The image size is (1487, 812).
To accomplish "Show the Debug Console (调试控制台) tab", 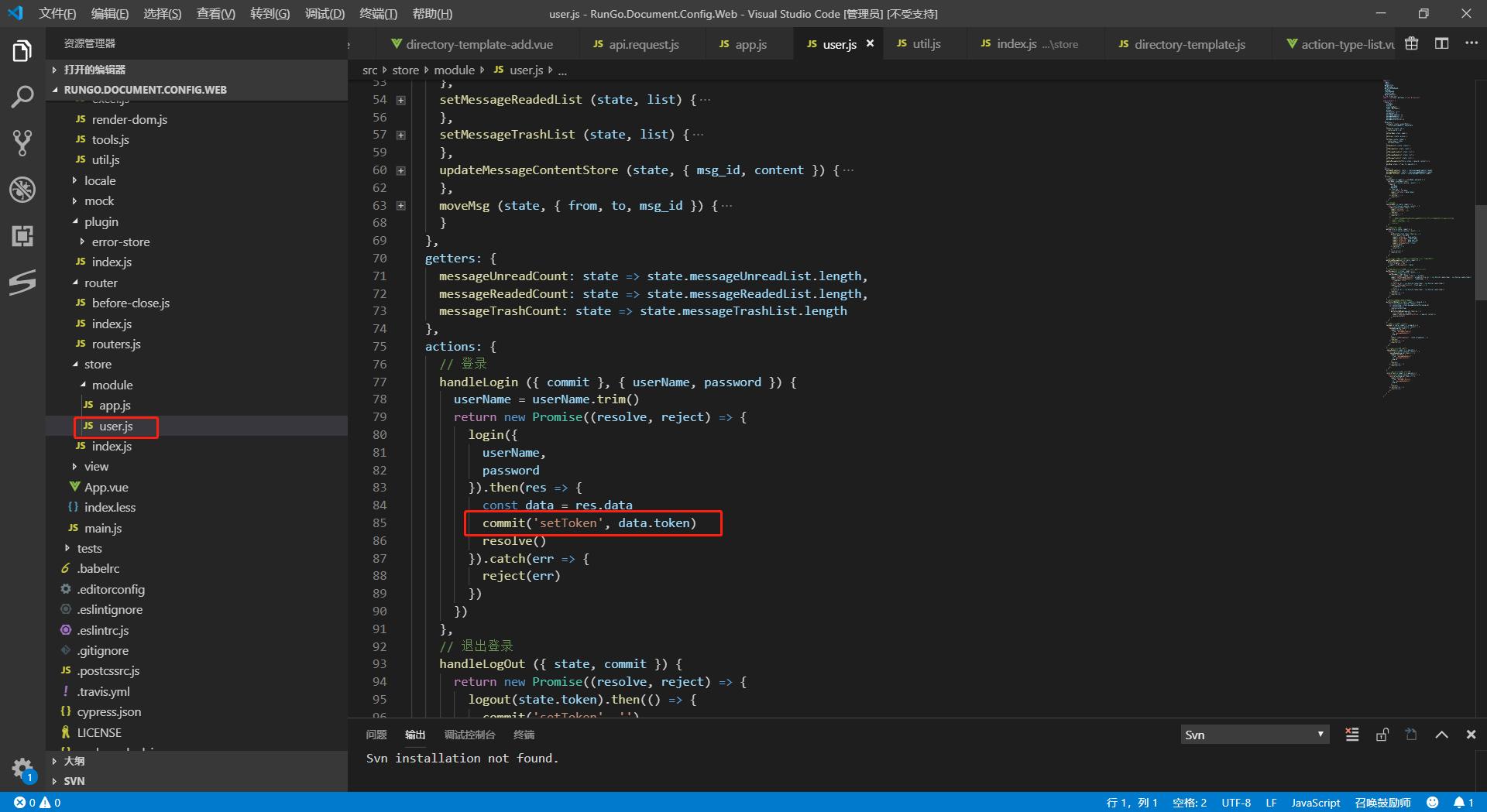I will (x=469, y=735).
